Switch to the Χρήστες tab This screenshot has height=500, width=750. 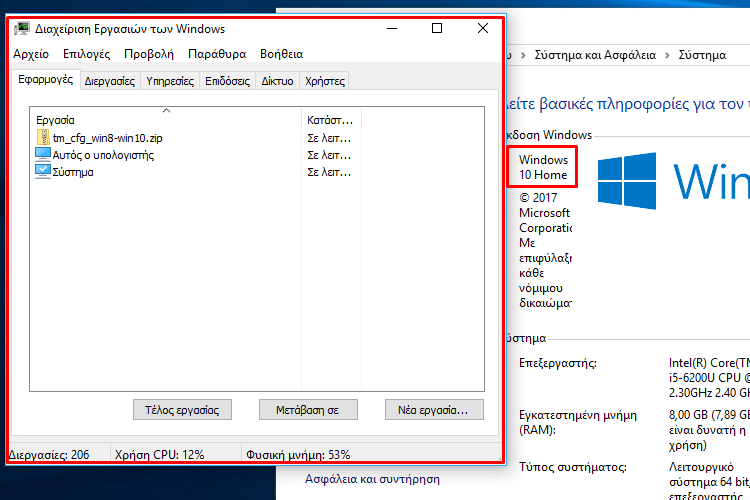point(325,81)
